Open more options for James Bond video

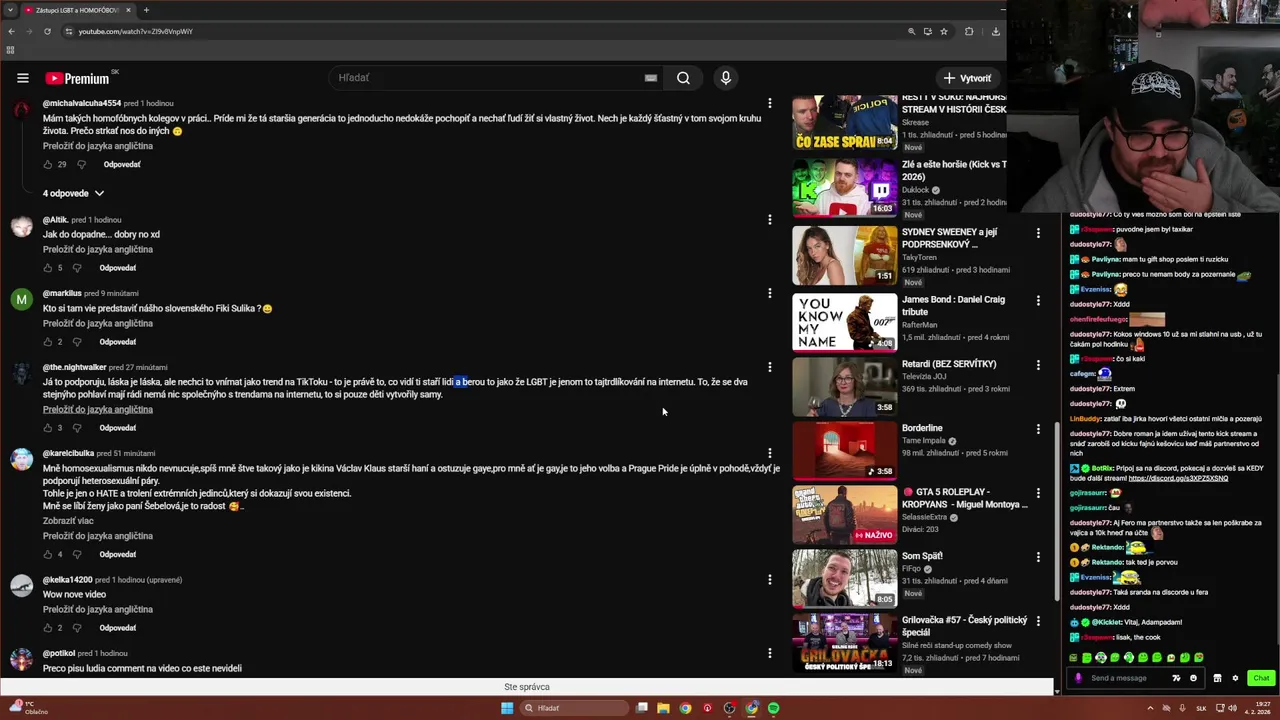click(x=1038, y=300)
